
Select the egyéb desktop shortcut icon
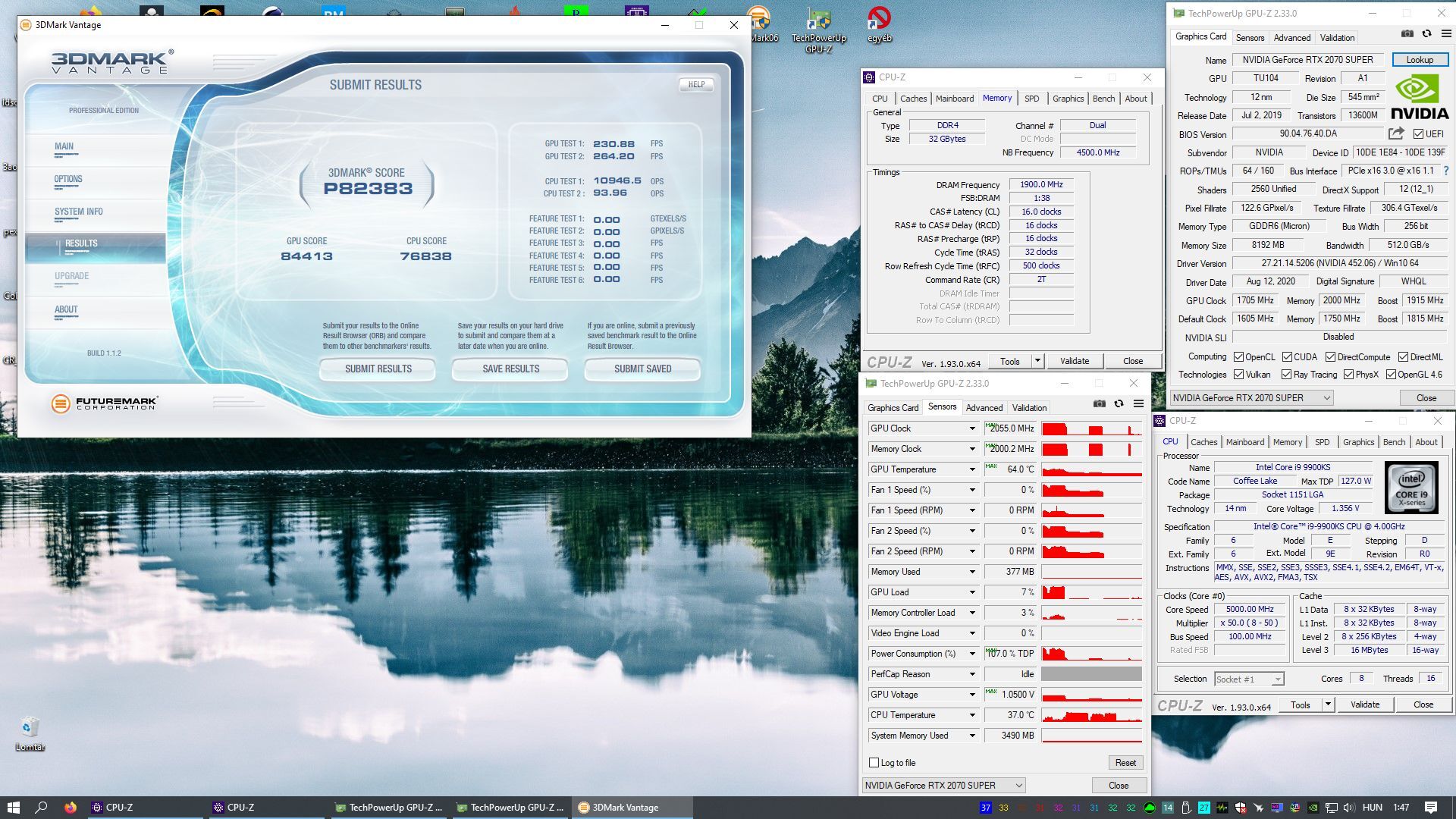tap(880, 24)
